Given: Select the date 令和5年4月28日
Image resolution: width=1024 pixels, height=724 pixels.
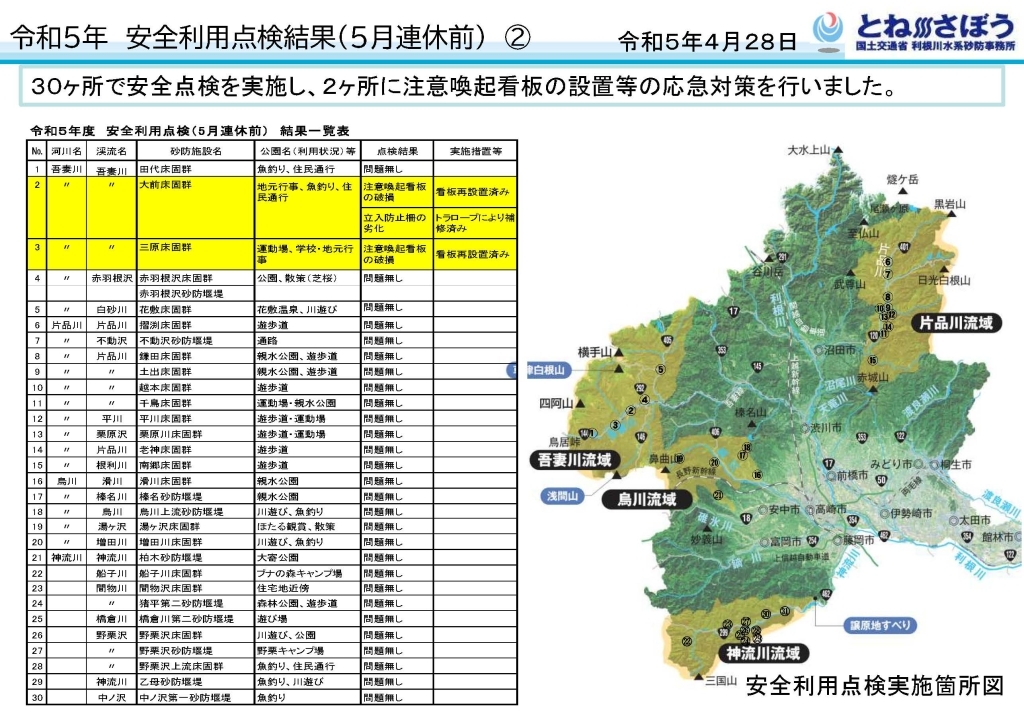Looking at the screenshot, I should 707,42.
